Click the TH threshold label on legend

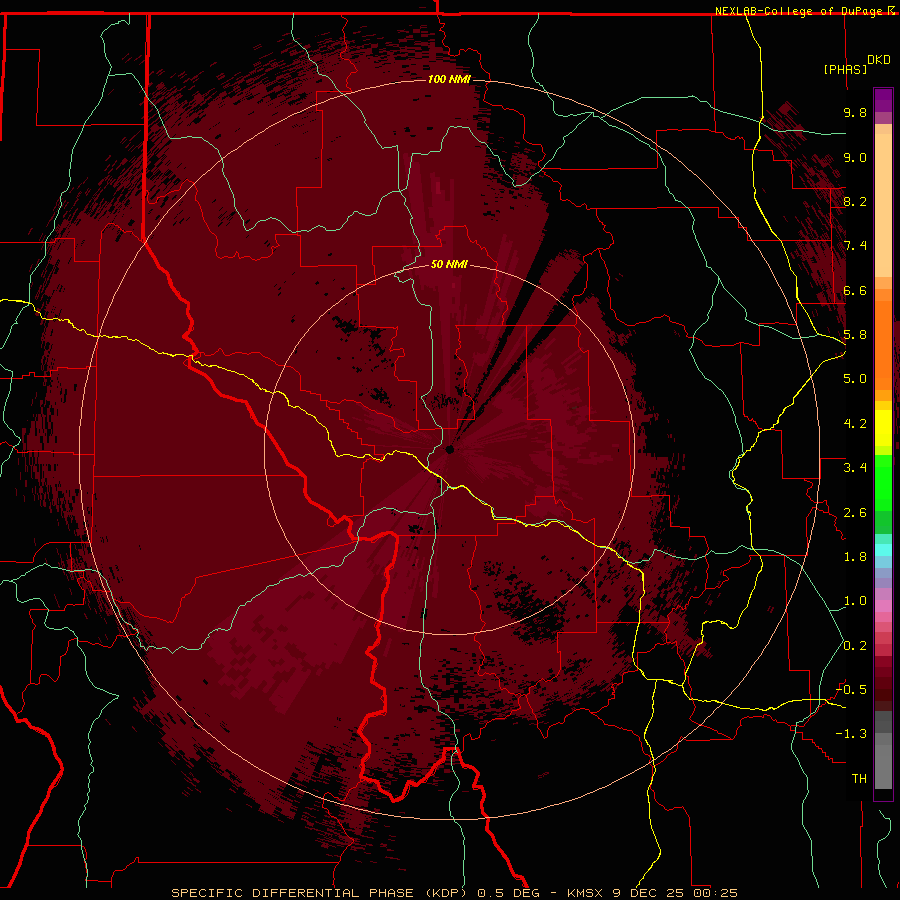(859, 779)
